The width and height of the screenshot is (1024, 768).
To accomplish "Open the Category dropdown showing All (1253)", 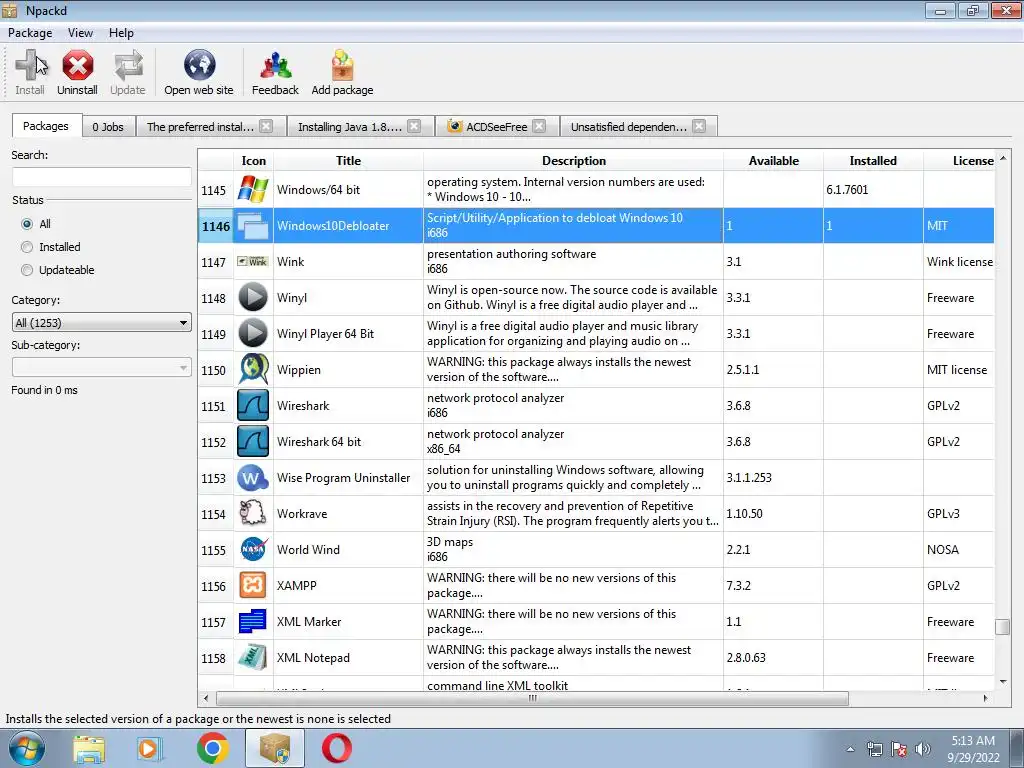I will click(x=101, y=323).
